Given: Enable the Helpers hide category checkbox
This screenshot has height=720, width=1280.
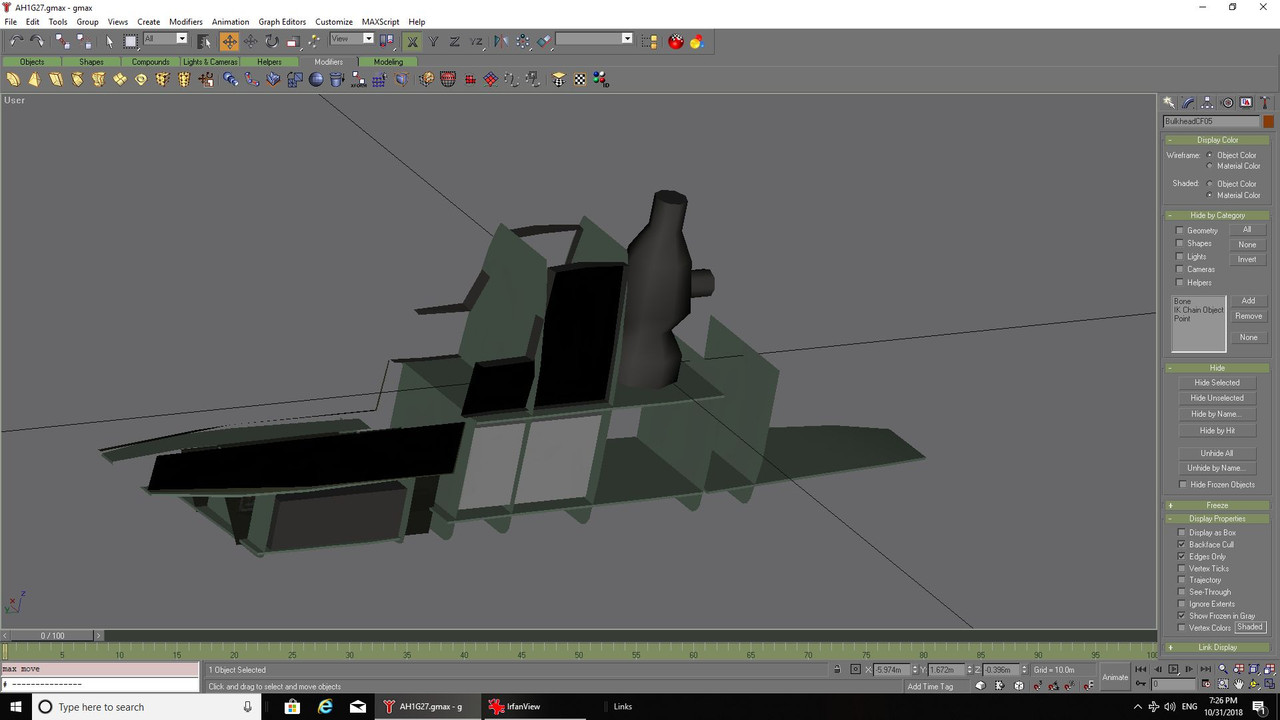Looking at the screenshot, I should (1180, 283).
